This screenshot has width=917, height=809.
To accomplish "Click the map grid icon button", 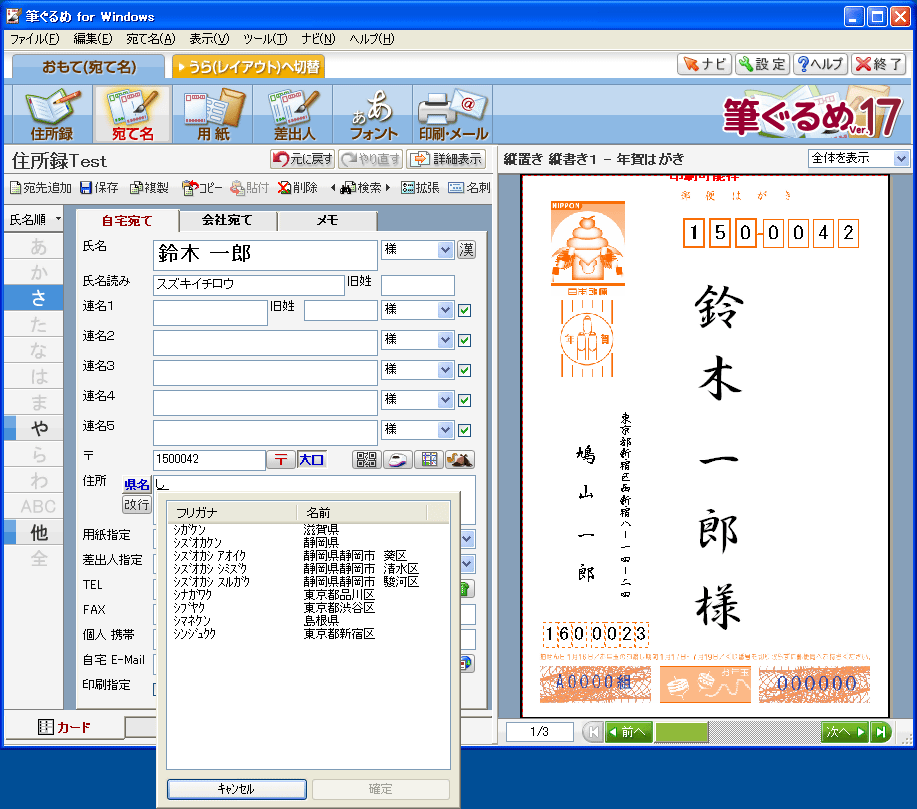I will point(429,460).
